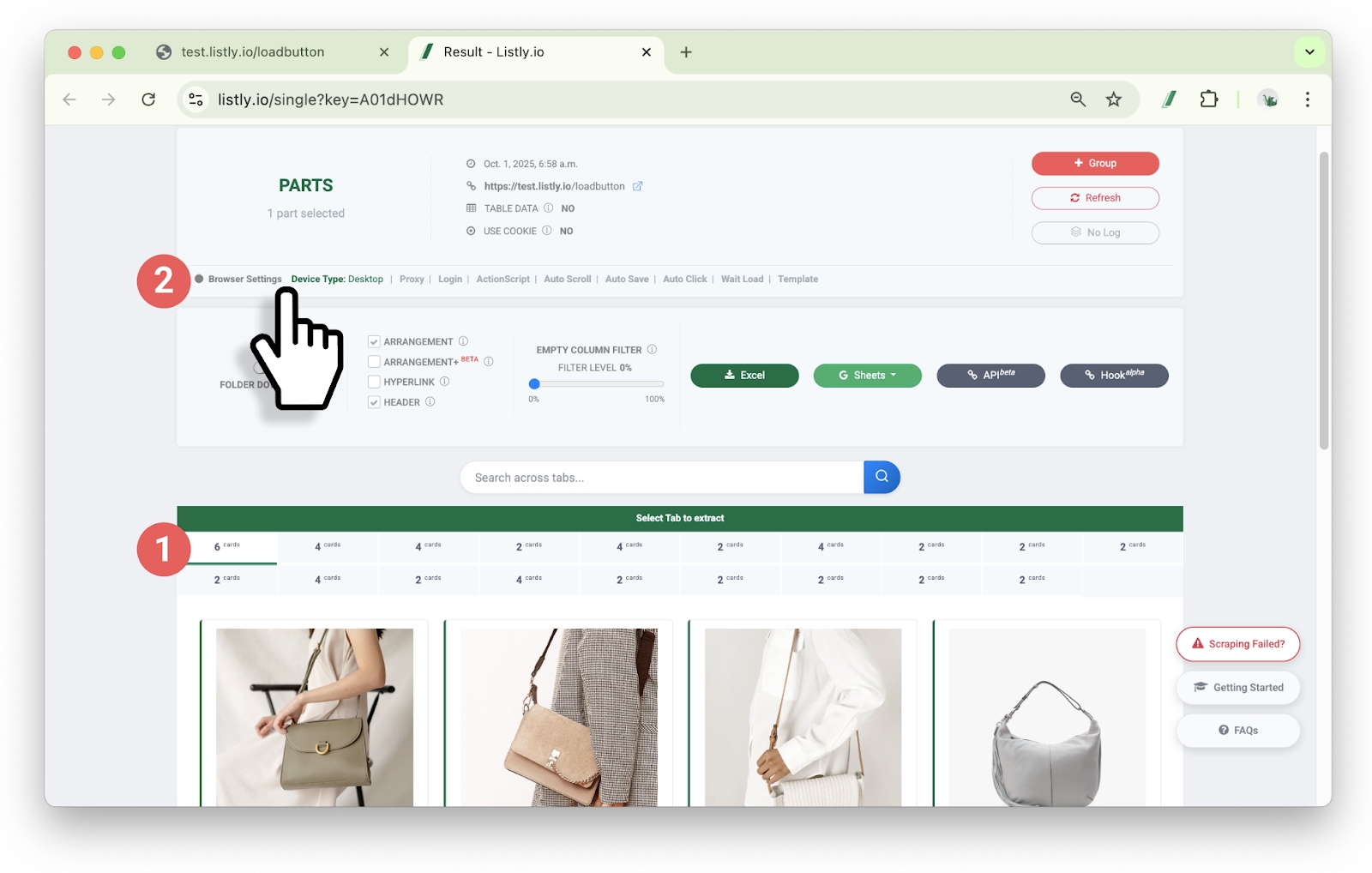Uncheck the HEADER checkbox
Screen dimensions: 1372x873
(375, 402)
